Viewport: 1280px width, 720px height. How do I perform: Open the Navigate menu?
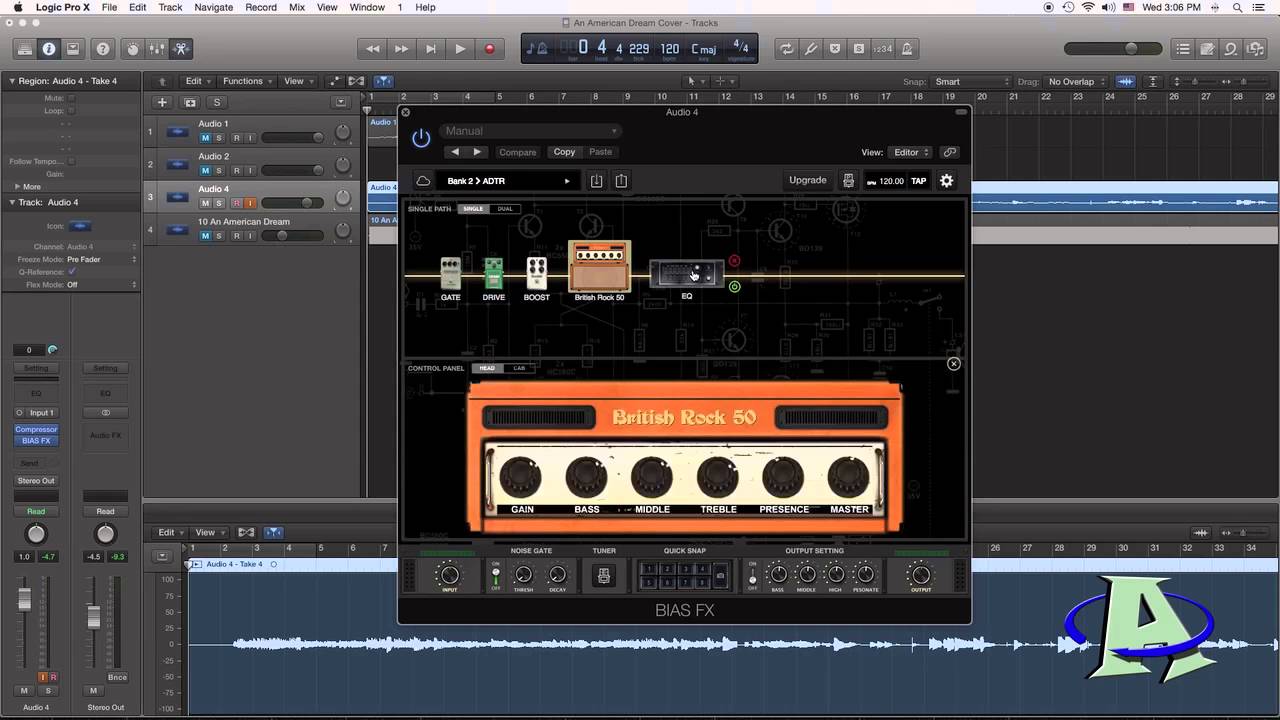coord(213,7)
